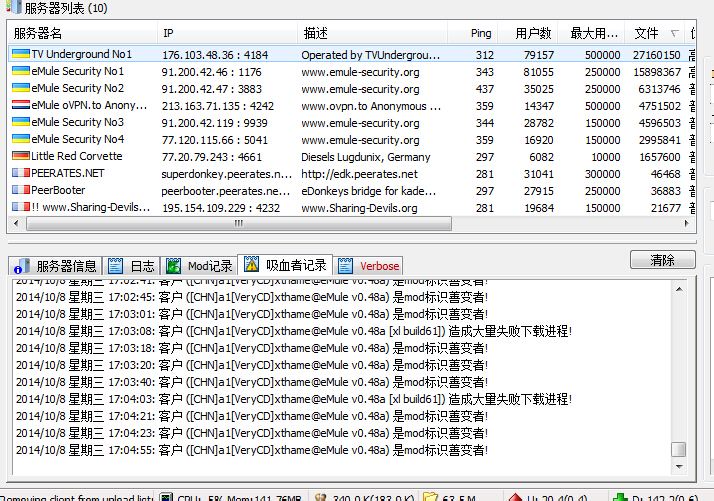
Task: Select the 吸血者记录 tab
Action: coord(286,265)
